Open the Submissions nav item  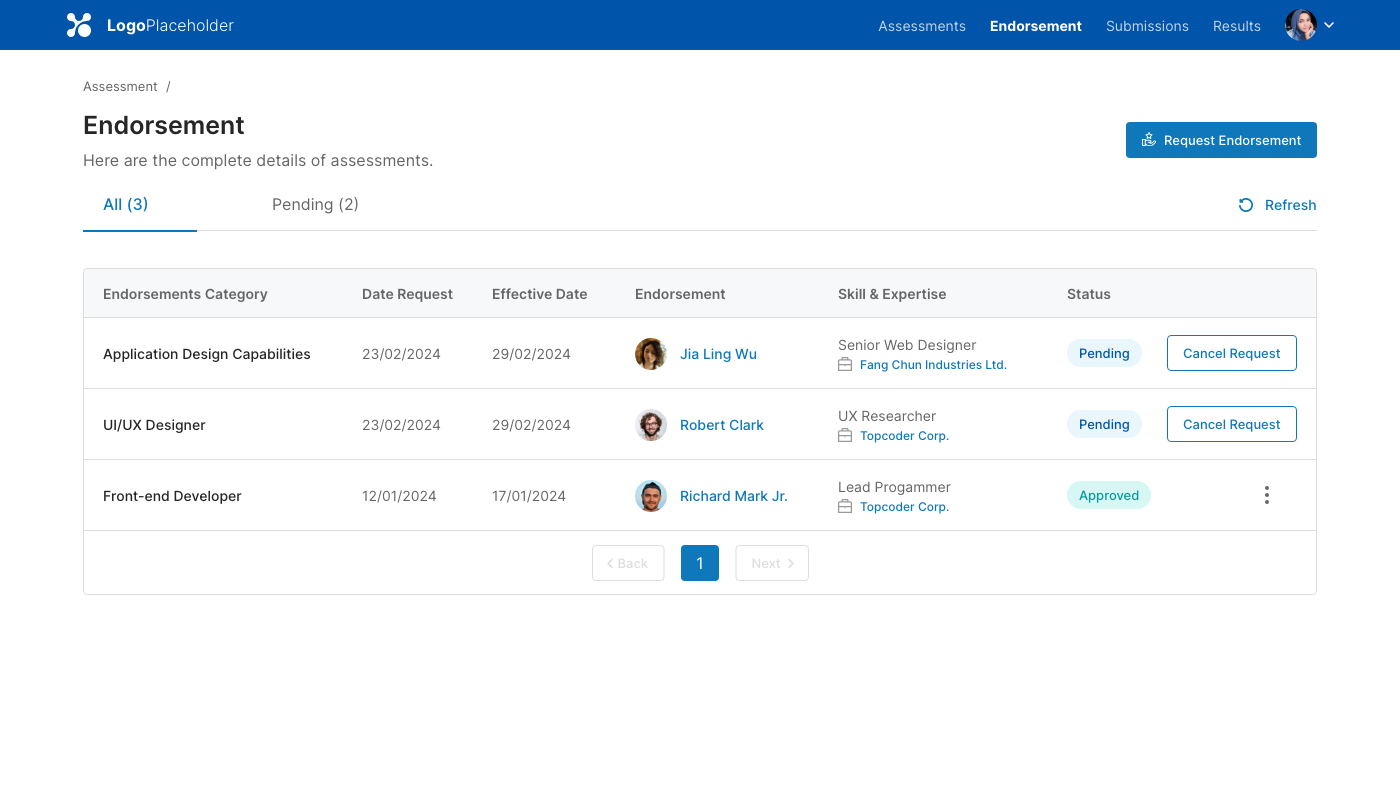click(x=1147, y=26)
